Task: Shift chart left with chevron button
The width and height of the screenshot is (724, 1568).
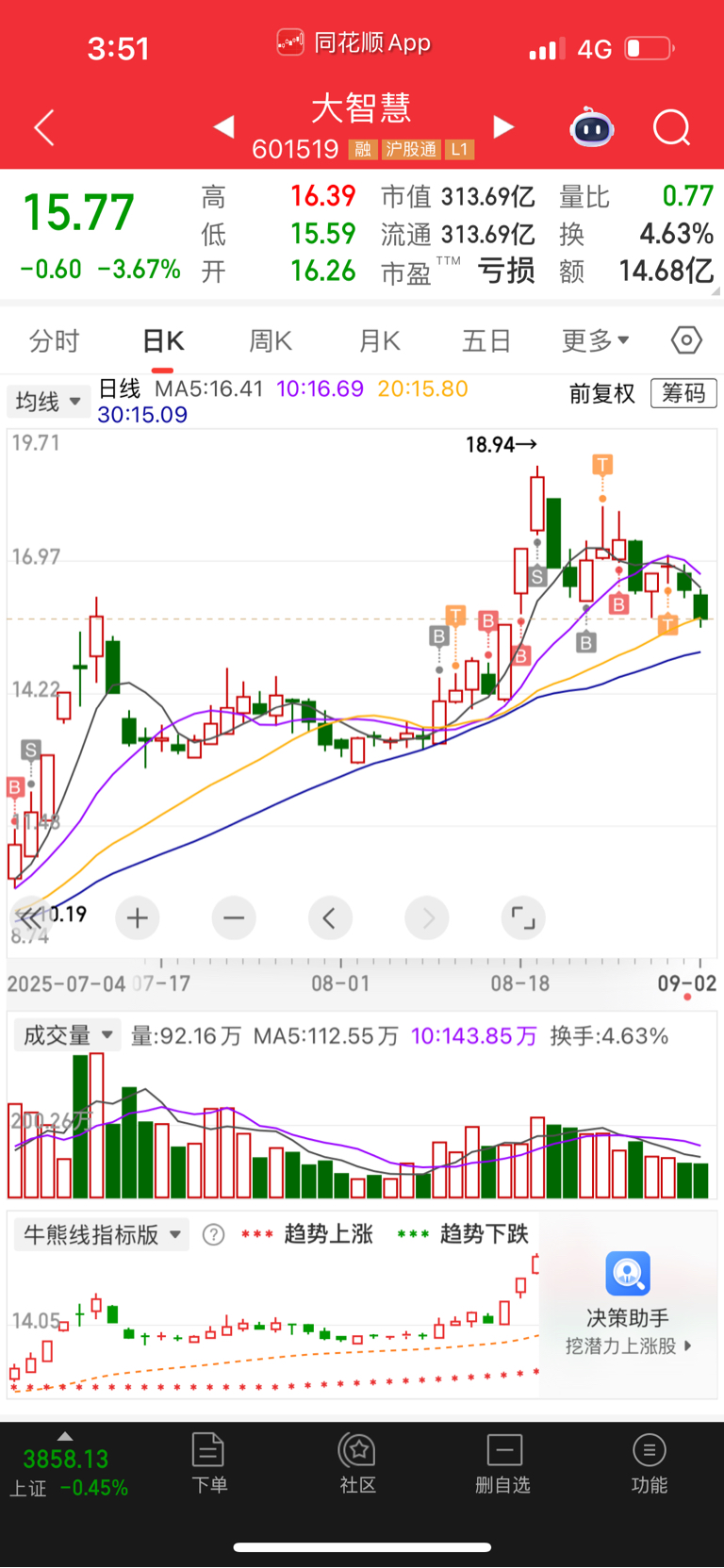Action: [330, 917]
